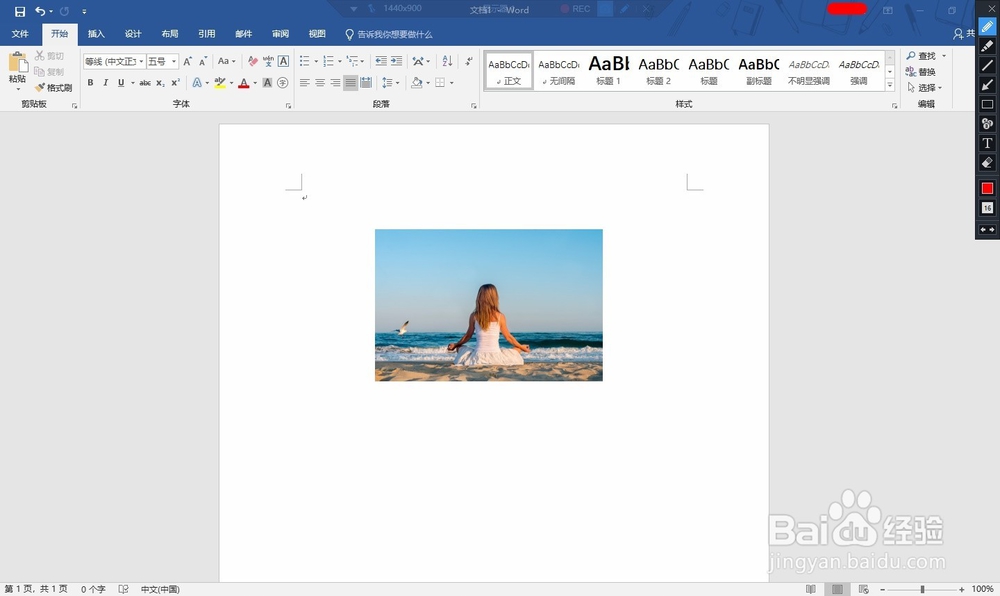Toggle underline formatting
This screenshot has height=596, width=1000.
[x=120, y=82]
